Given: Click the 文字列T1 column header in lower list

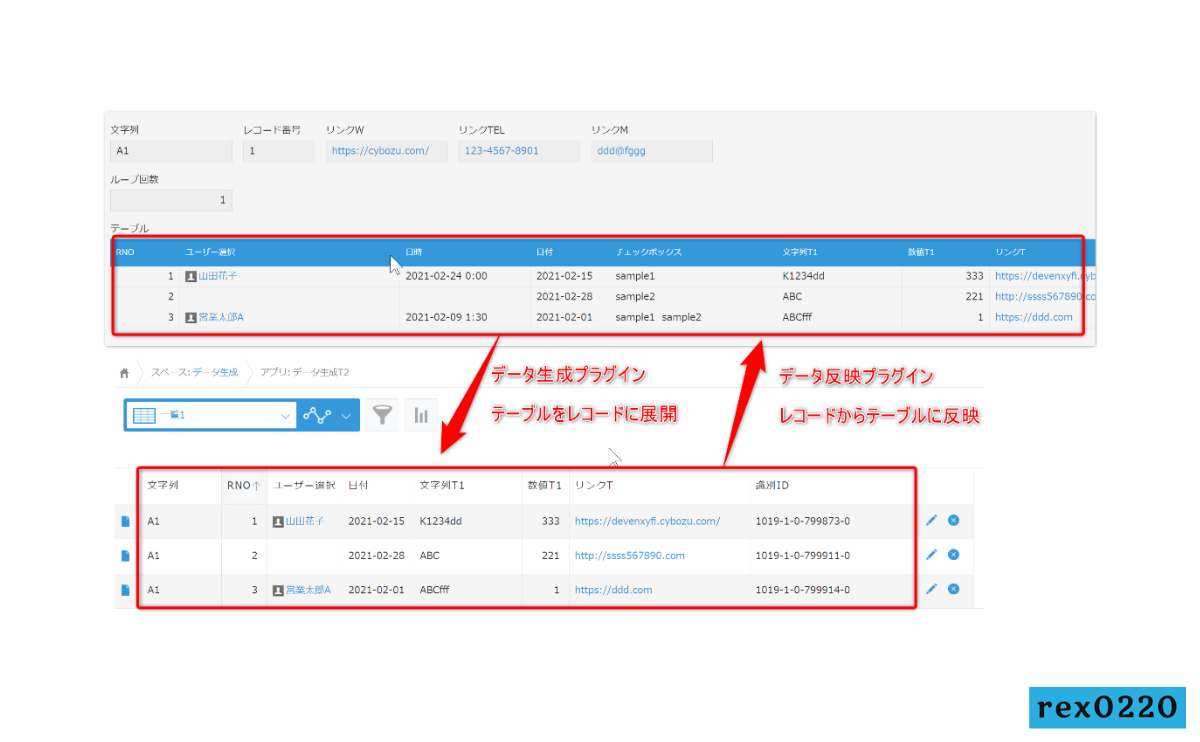Looking at the screenshot, I should tap(441, 485).
